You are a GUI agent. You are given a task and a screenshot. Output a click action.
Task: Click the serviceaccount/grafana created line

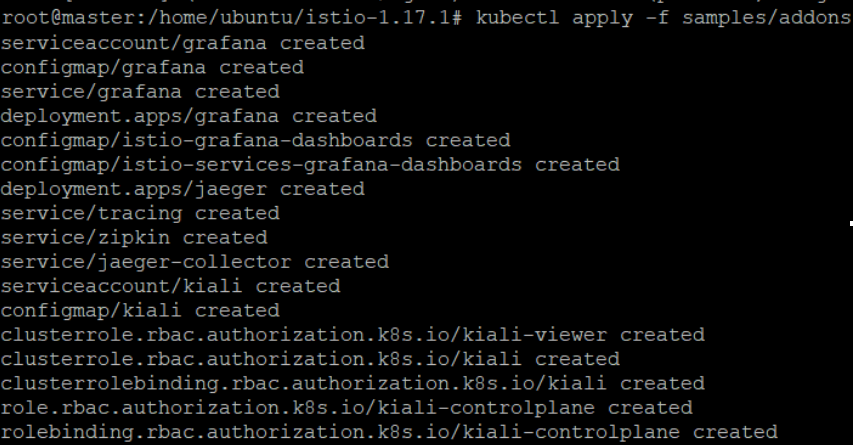(x=183, y=43)
